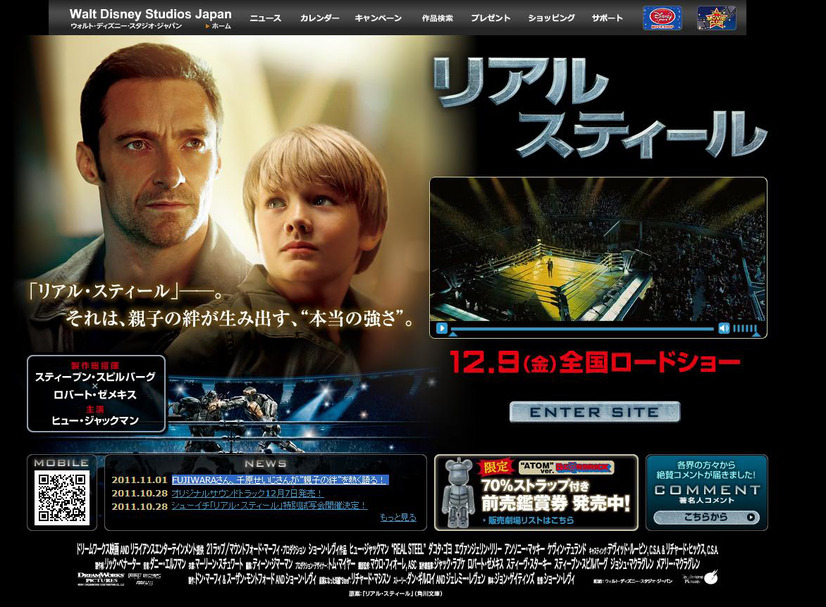The height and width of the screenshot is (607, 826).
Task: Click the NEWS section heading
Action: tap(266, 464)
